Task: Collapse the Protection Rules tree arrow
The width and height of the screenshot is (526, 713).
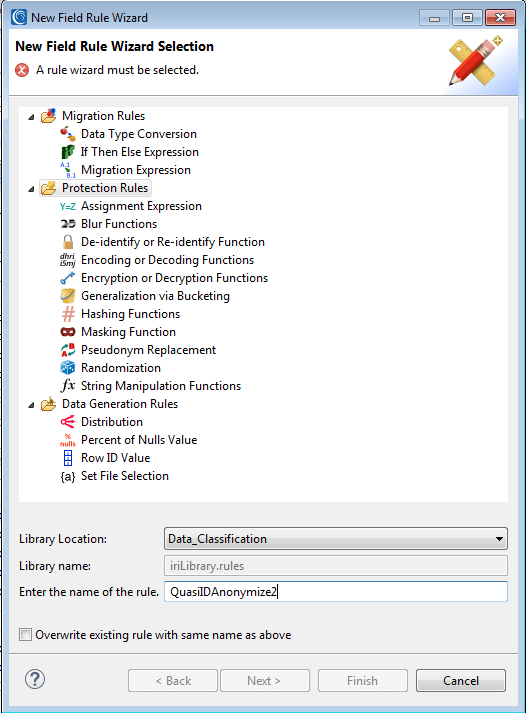Action: click(31, 189)
